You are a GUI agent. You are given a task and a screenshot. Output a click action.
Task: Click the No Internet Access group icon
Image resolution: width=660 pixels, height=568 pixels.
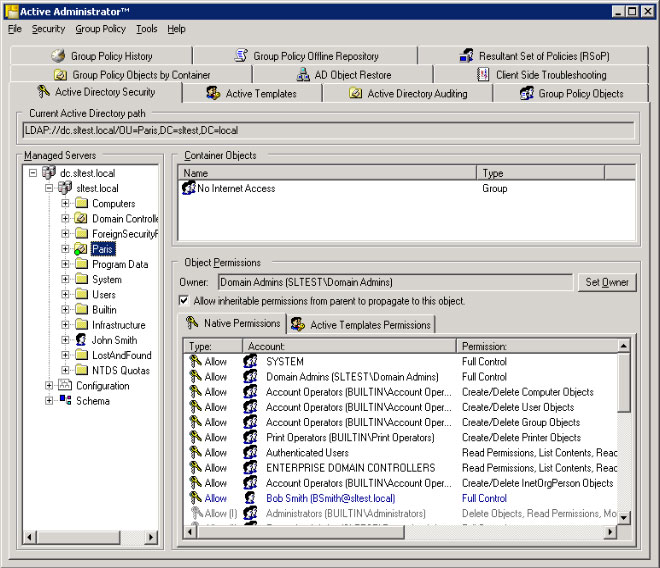coord(189,188)
